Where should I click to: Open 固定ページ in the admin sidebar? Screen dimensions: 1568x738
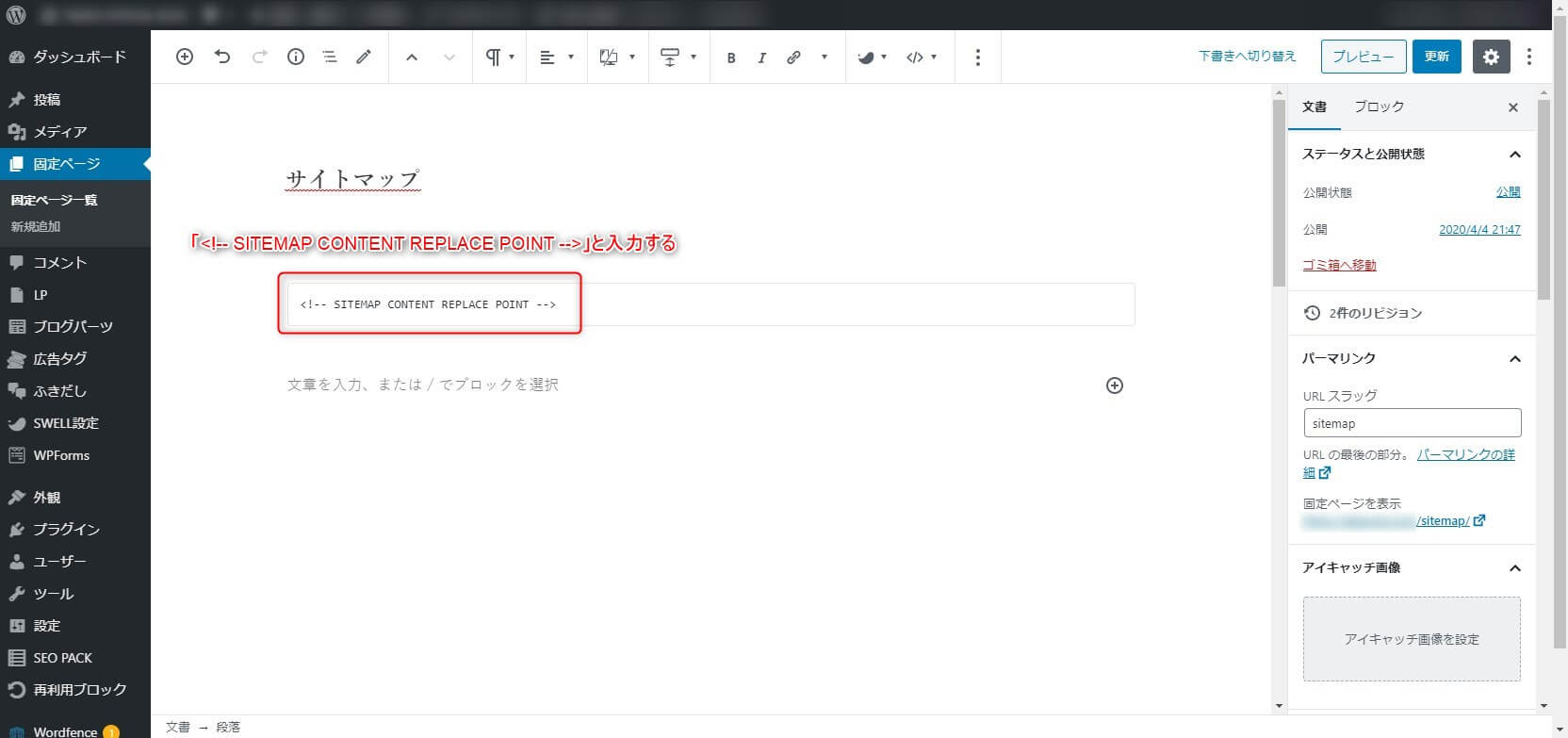coord(66,164)
